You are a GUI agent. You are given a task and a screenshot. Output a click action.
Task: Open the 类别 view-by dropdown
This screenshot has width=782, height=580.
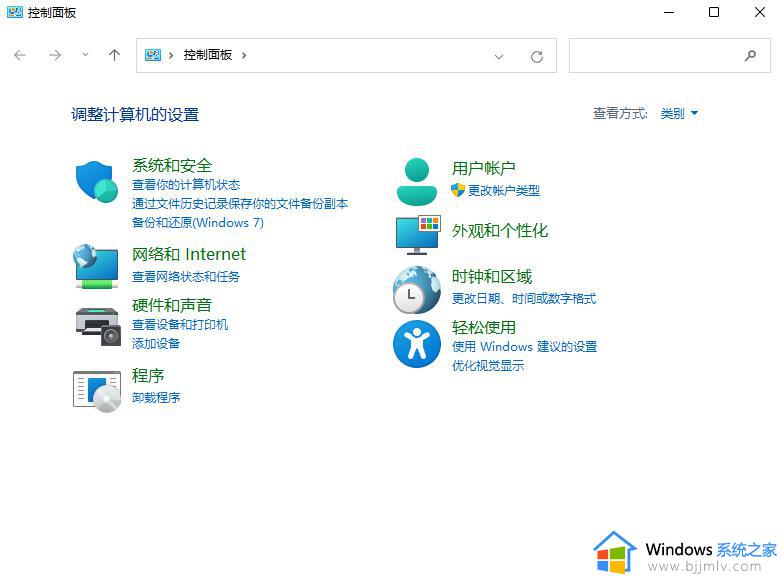(x=679, y=114)
